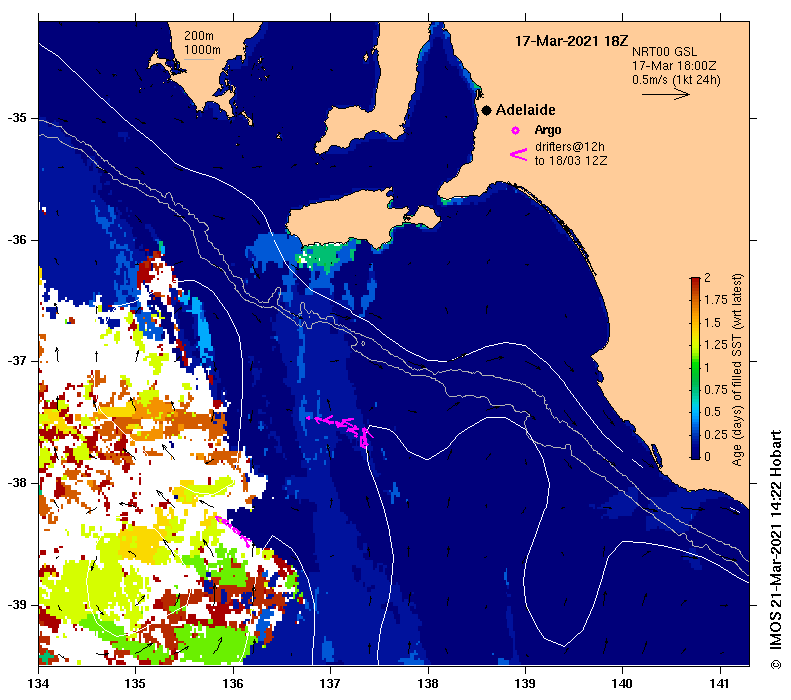The width and height of the screenshot is (791, 700).
Task: Click the 'NRT00 GSL' label
Action: click(x=664, y=52)
